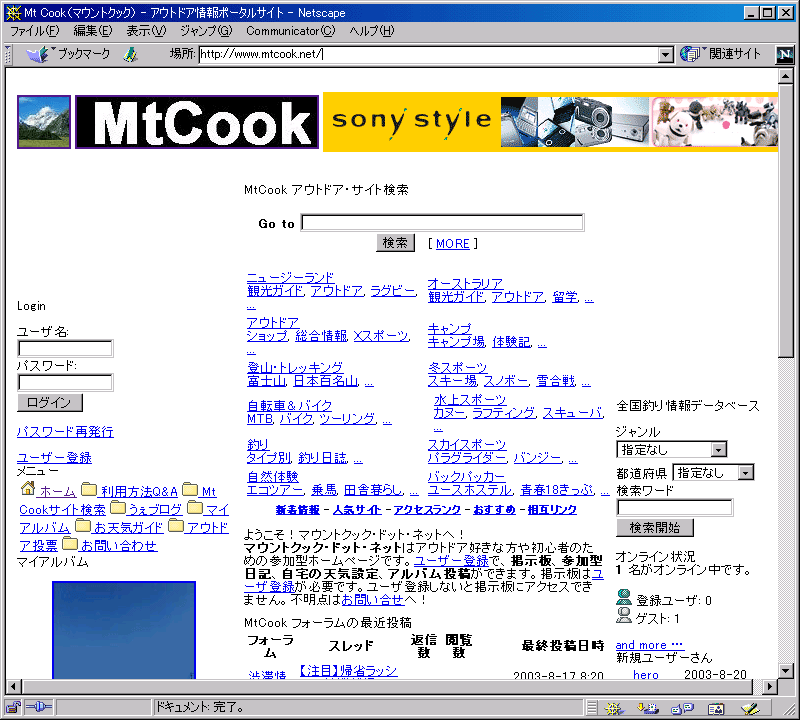The width and height of the screenshot is (800, 720).
Task: Open the ファイル(F) menu
Action: (35, 31)
